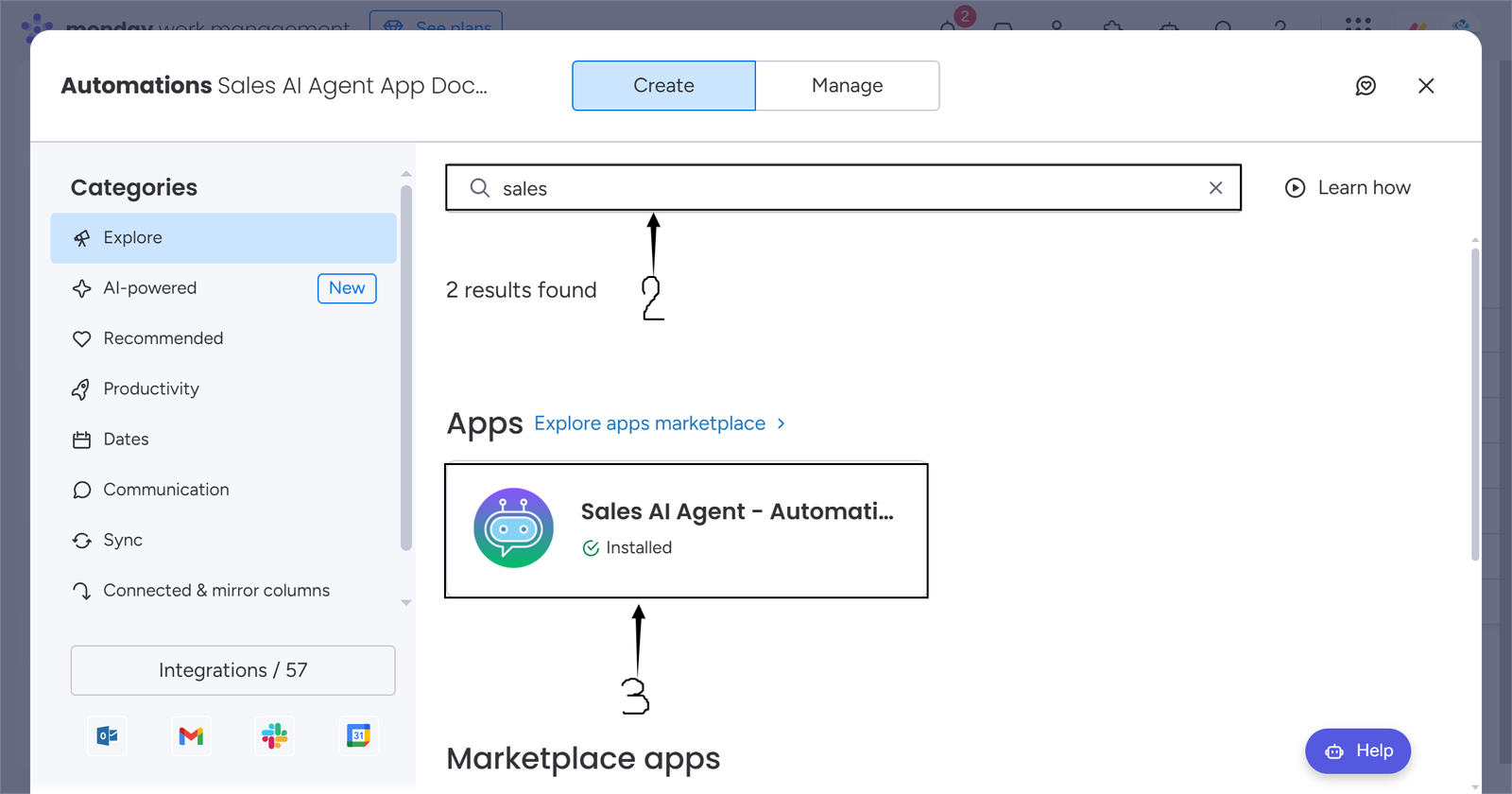Open Connected & mirror columns category
The height and width of the screenshot is (794, 1512).
(x=223, y=591)
